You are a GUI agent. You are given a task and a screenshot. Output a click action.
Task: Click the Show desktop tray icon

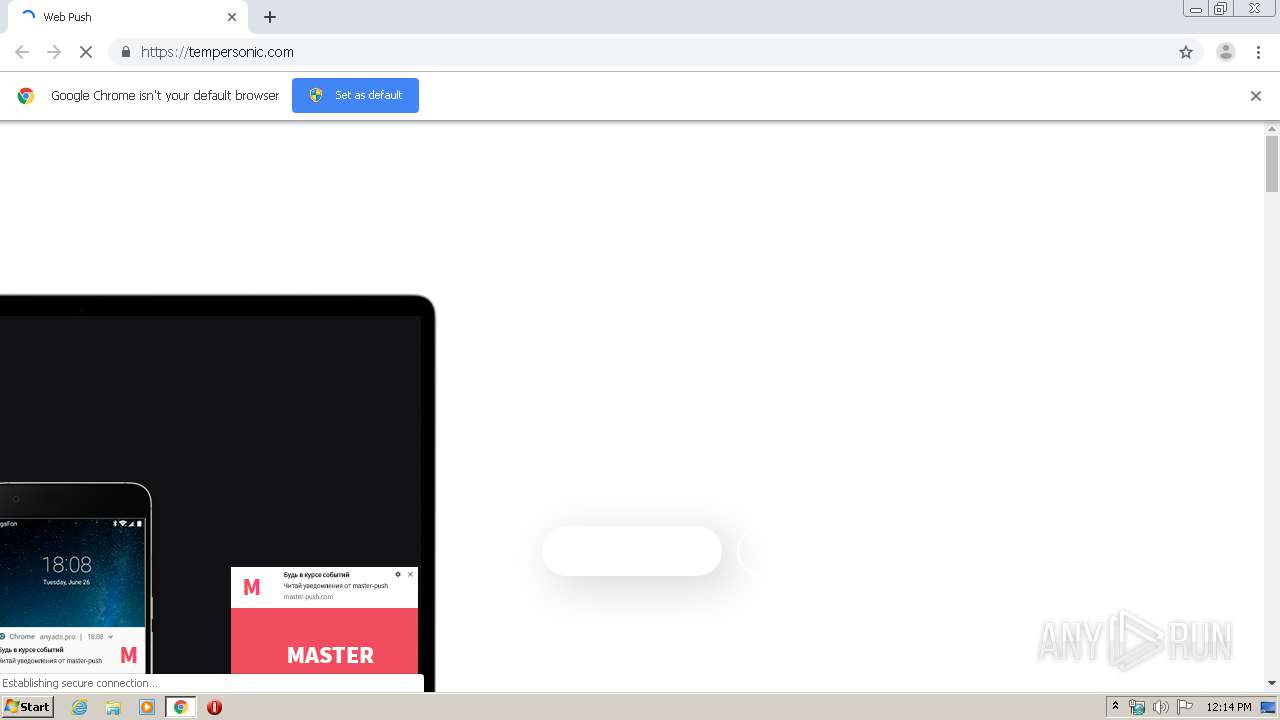[1268, 707]
